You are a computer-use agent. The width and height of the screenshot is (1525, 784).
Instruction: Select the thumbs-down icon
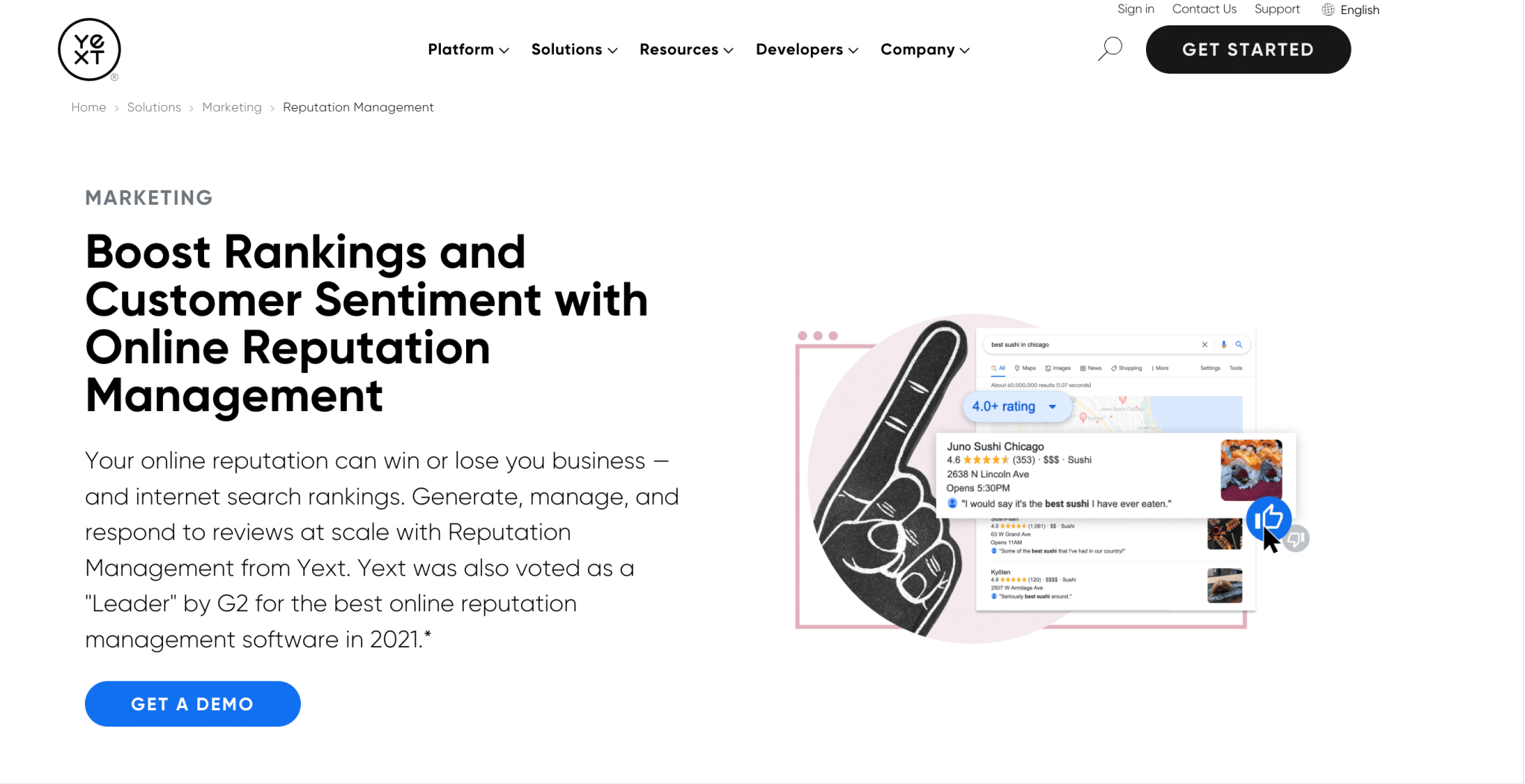click(1296, 537)
